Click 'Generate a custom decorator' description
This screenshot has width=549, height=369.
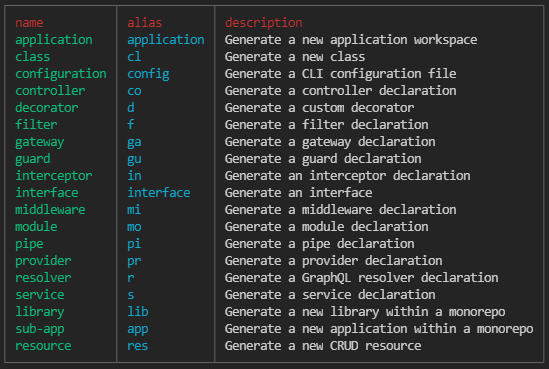319,108
